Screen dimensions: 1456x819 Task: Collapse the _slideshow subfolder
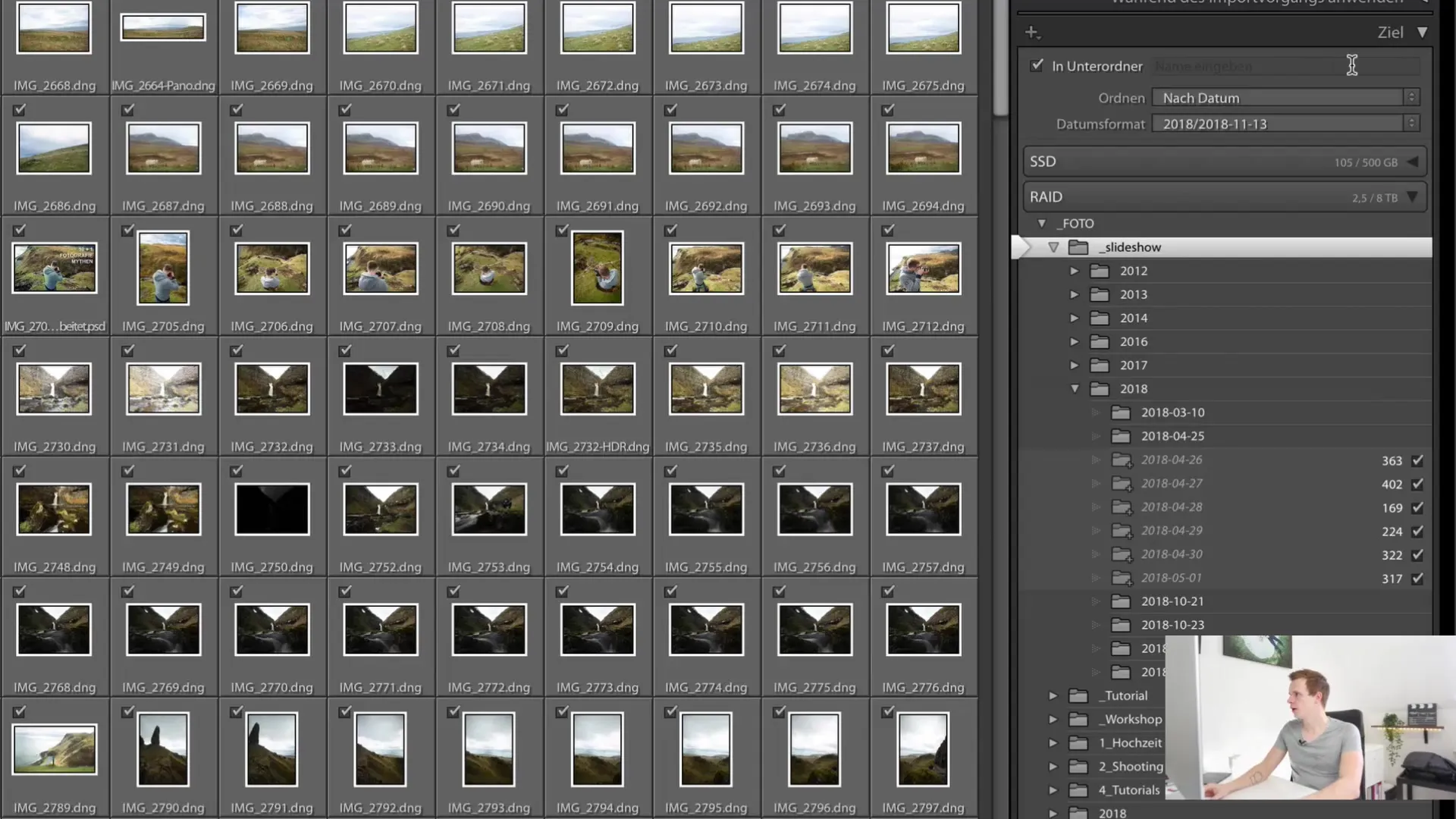coord(1054,247)
